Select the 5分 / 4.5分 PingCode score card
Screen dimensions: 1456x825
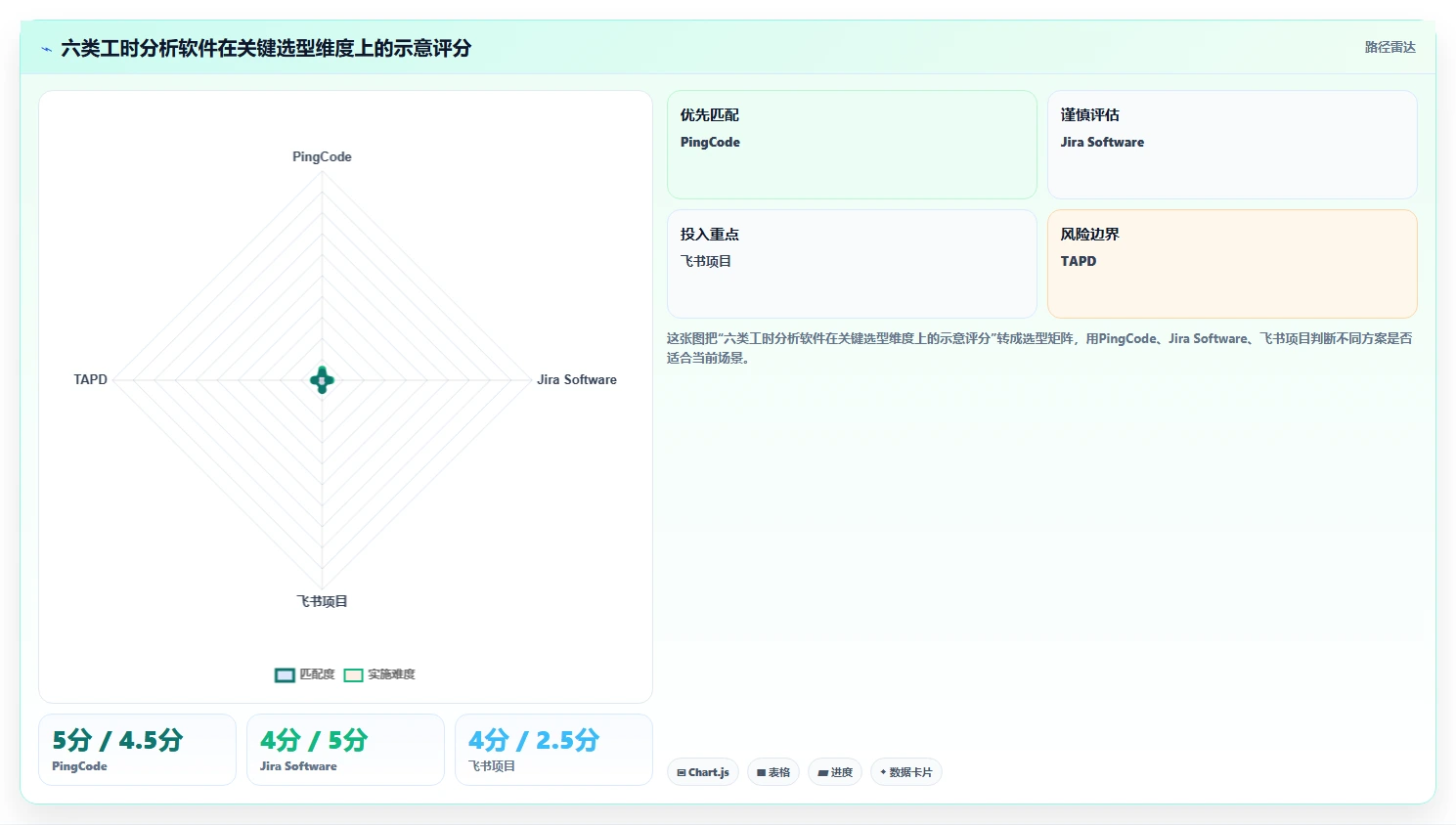click(137, 750)
